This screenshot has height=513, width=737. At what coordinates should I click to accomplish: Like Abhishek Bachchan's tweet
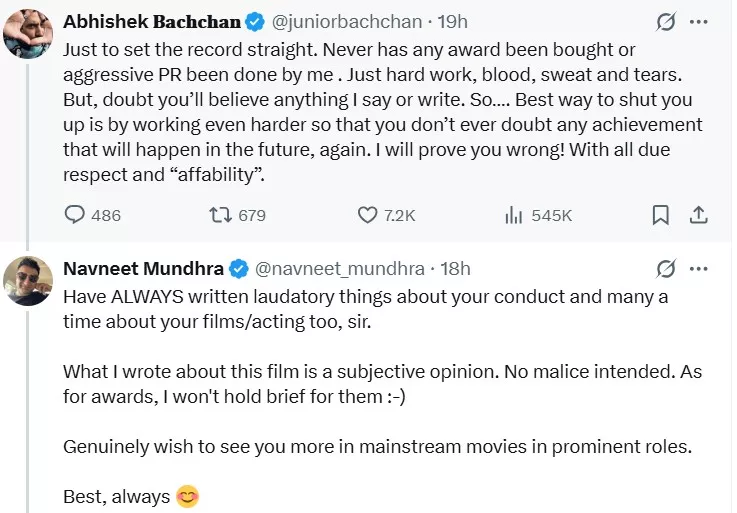[367, 215]
